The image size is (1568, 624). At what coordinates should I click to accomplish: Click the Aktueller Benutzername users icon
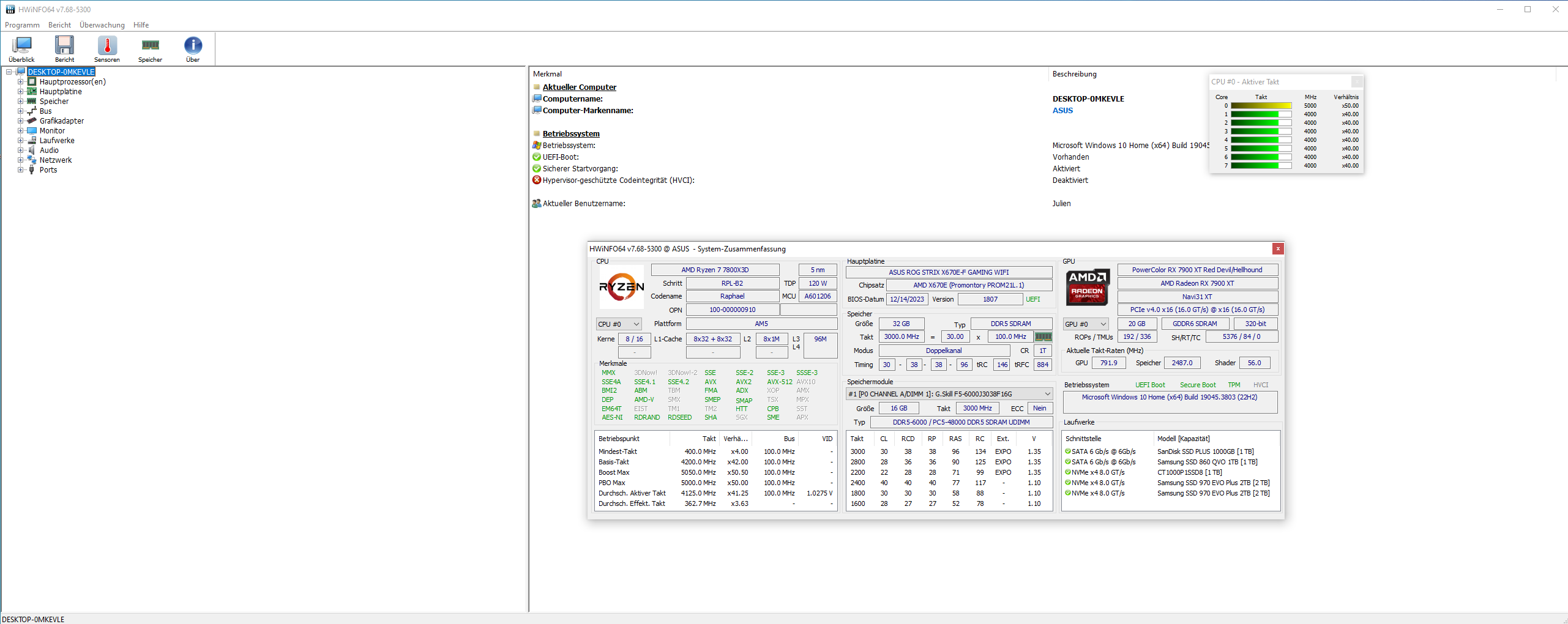point(537,203)
